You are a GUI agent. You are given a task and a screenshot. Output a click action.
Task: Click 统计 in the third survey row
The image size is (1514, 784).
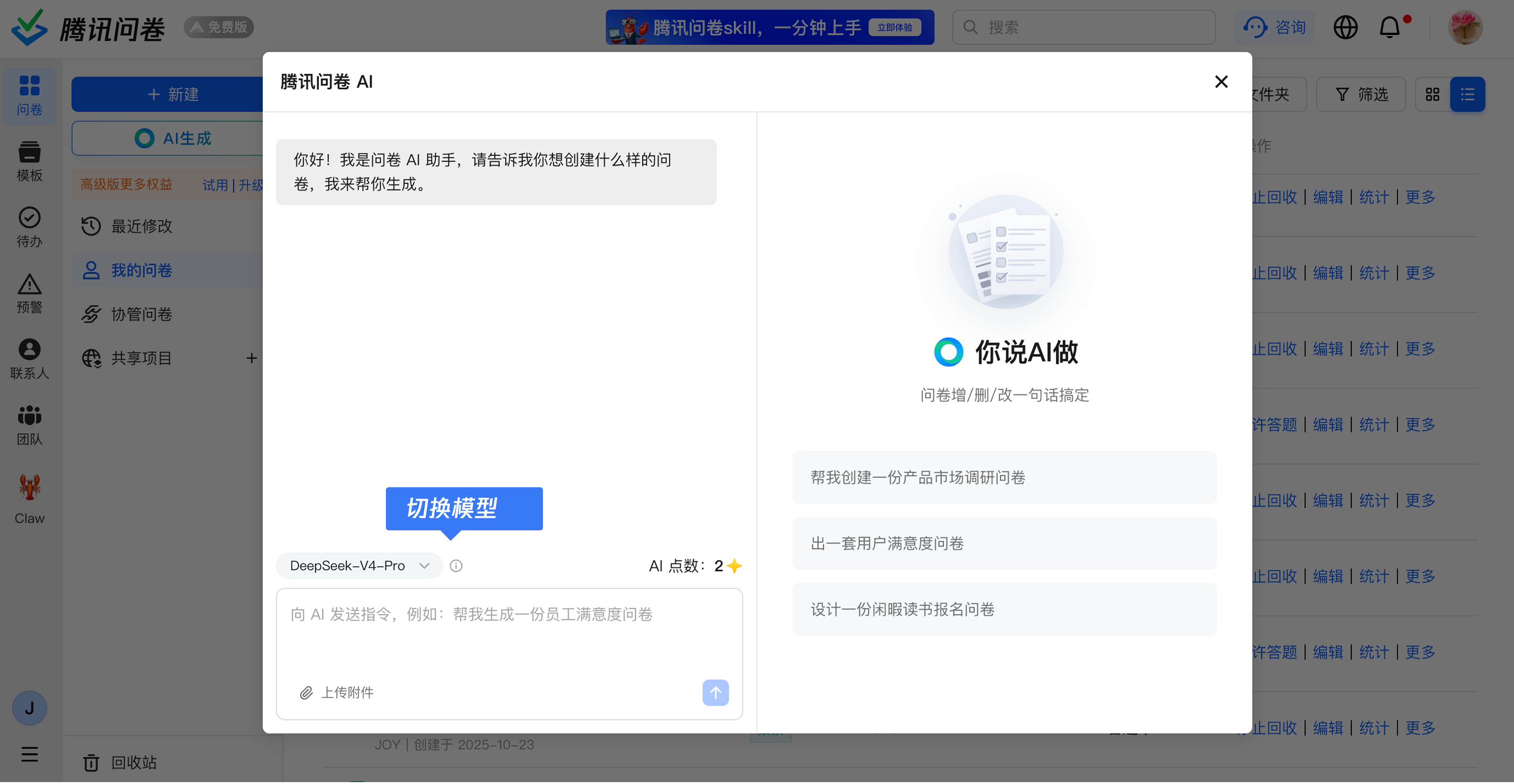tap(1374, 349)
